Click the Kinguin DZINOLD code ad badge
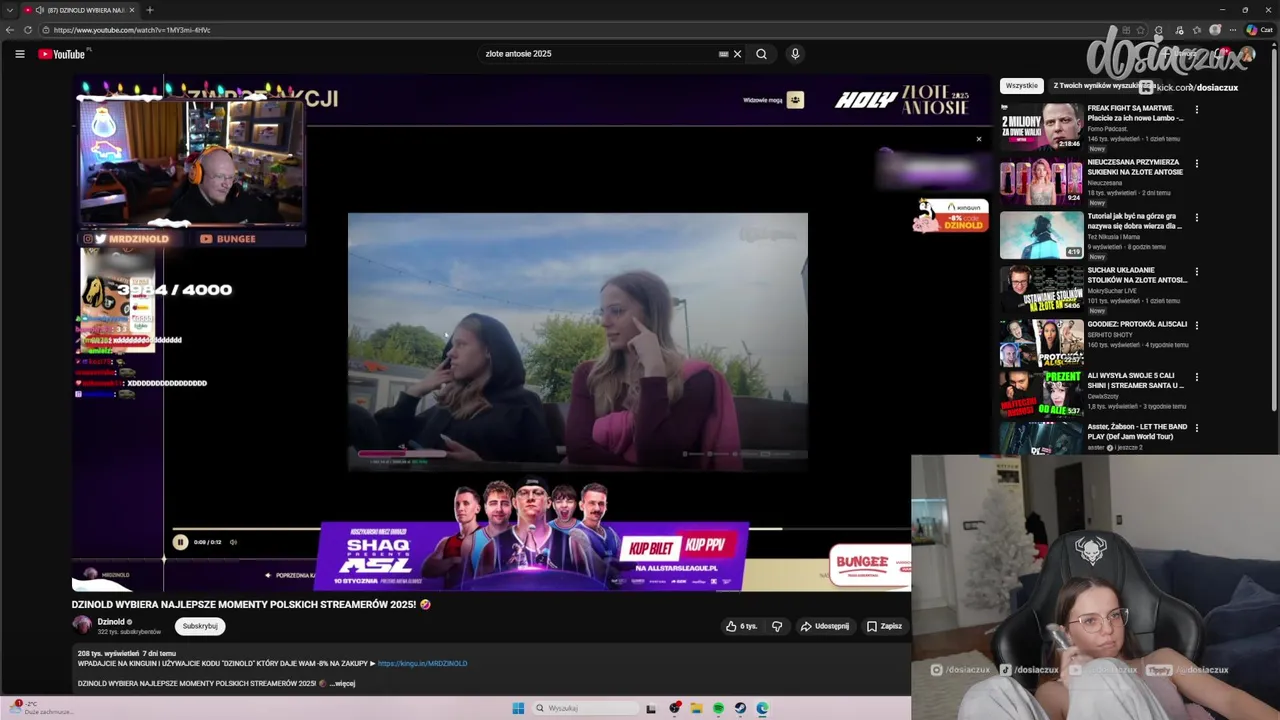This screenshot has width=1280, height=720. (x=951, y=216)
